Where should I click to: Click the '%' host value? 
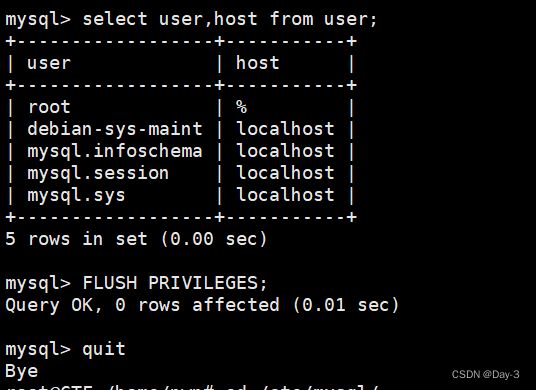point(241,107)
